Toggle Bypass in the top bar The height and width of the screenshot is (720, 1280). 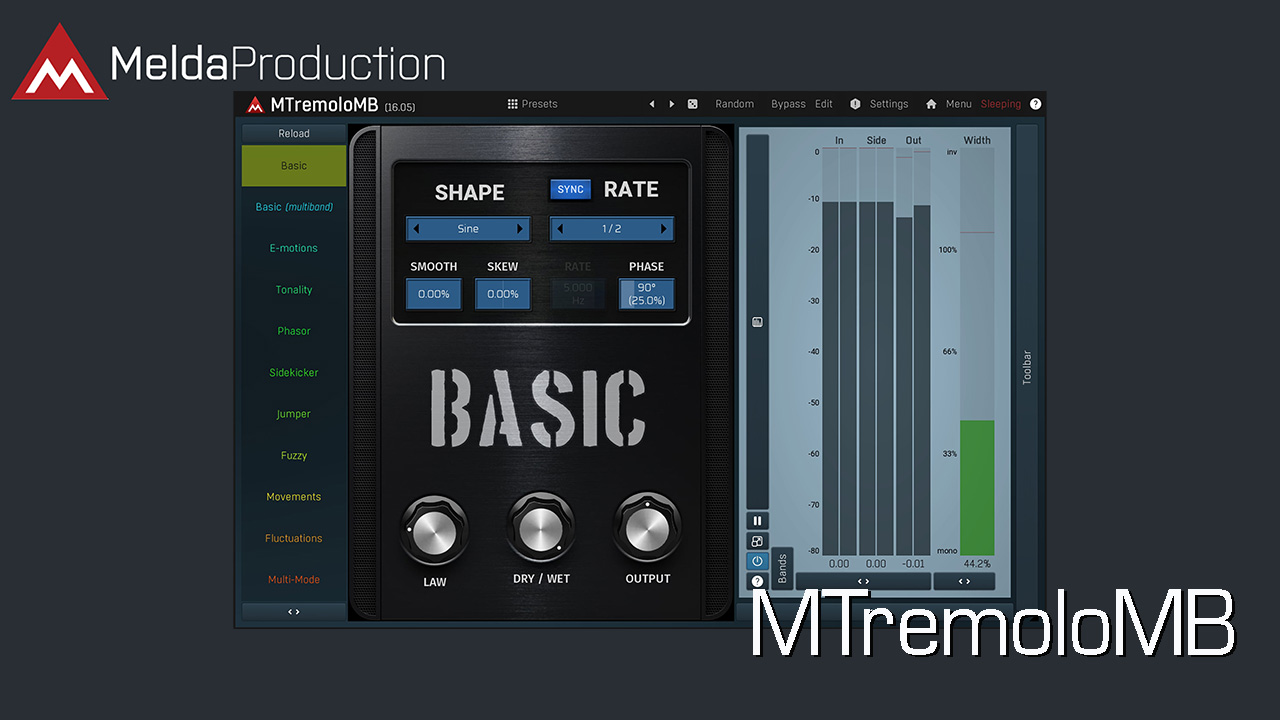click(x=788, y=104)
